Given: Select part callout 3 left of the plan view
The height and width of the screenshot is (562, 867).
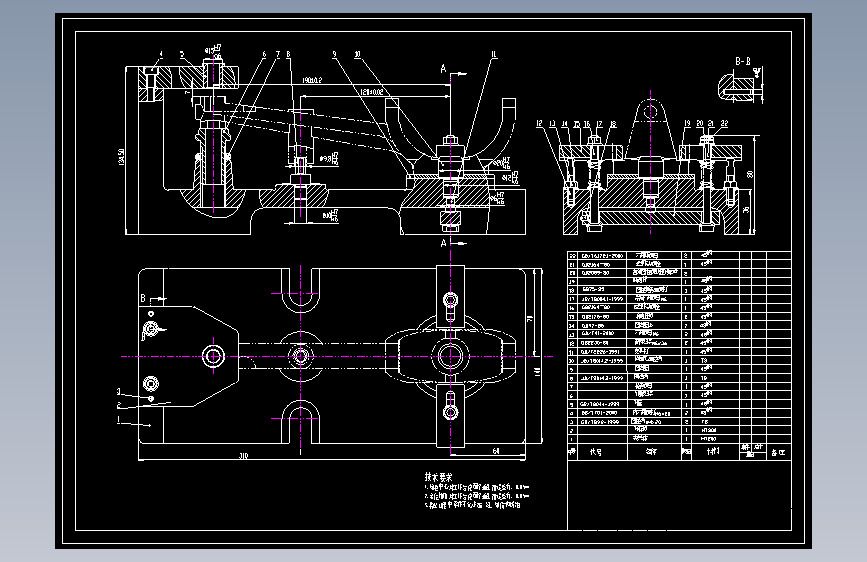Looking at the screenshot, I should coord(118,392).
